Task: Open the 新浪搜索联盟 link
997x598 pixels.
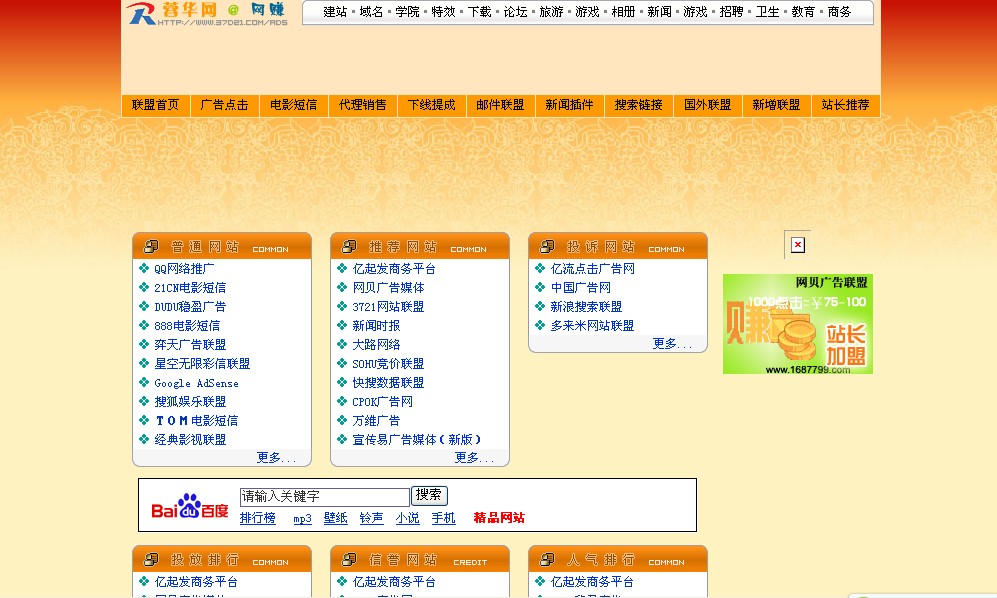Action: pos(586,307)
